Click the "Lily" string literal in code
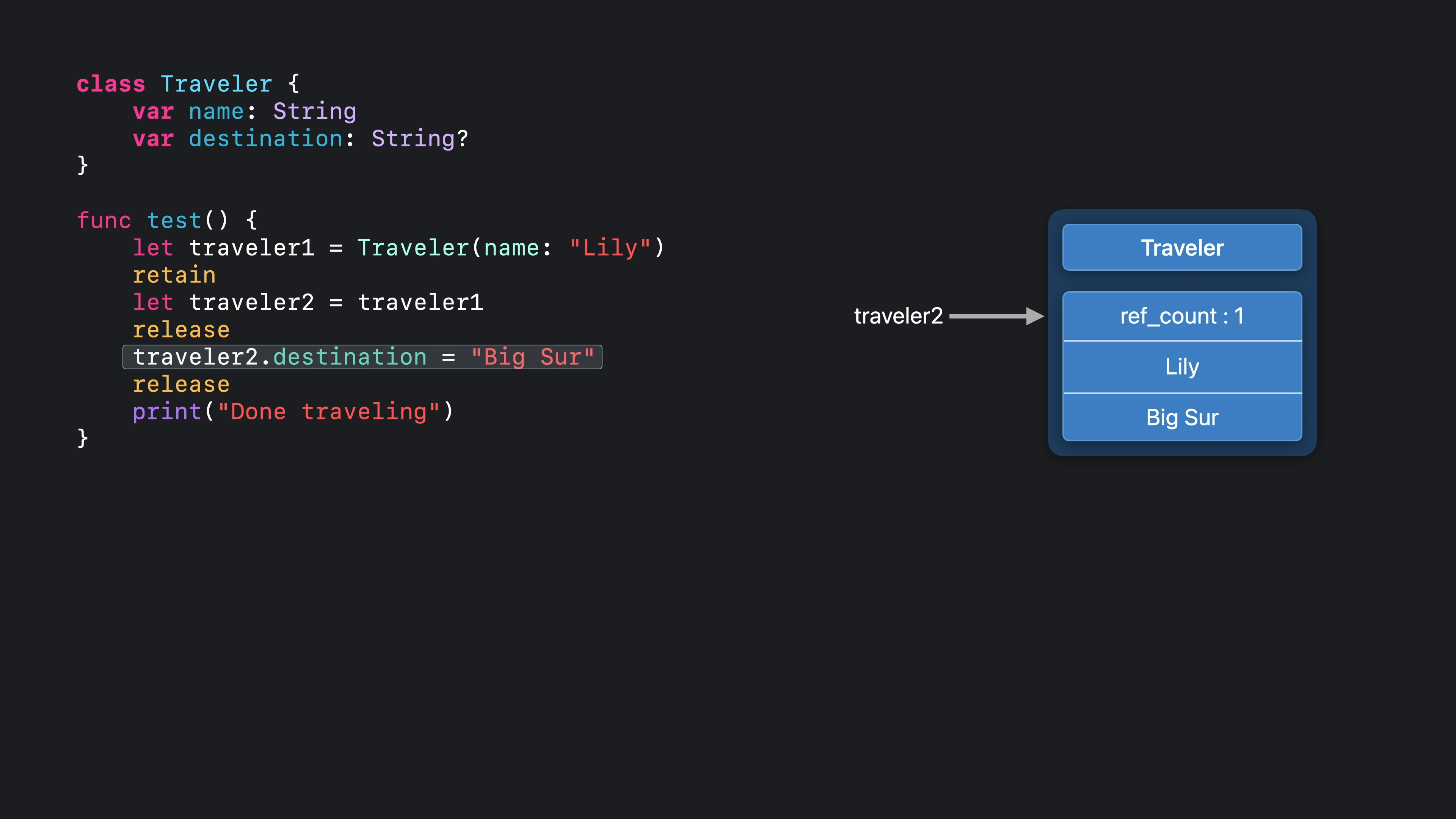The width and height of the screenshot is (1456, 819). click(610, 248)
